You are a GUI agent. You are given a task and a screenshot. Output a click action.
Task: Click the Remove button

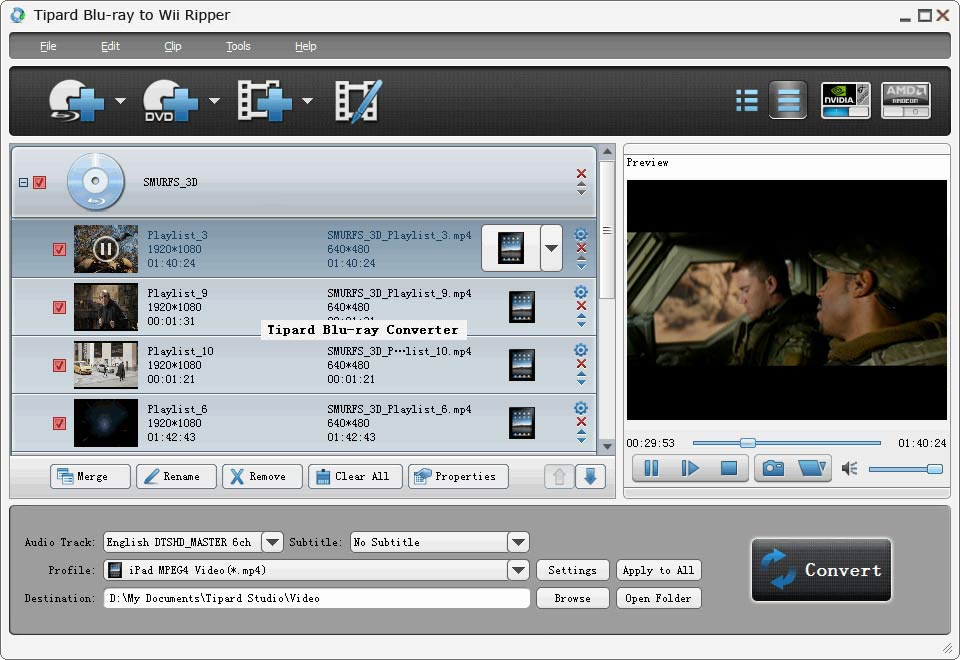(262, 476)
